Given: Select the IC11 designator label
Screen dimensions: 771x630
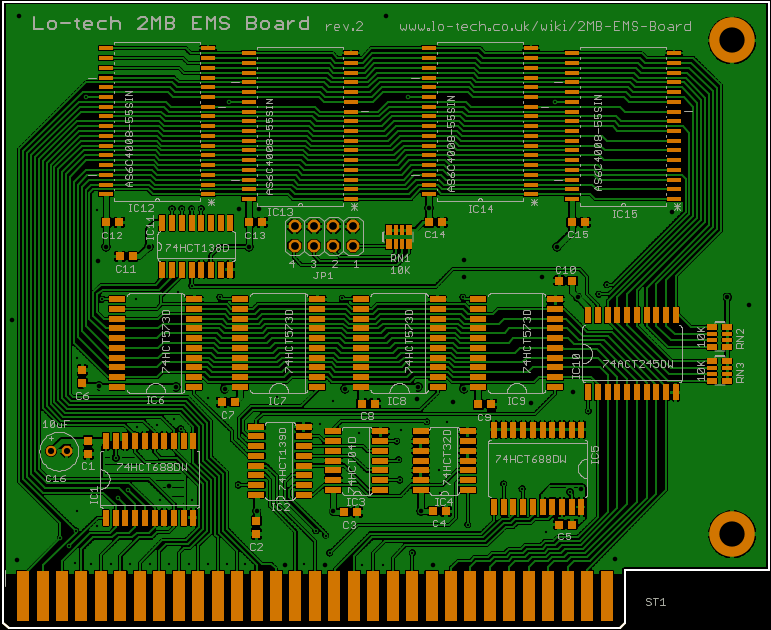Looking at the screenshot, I should click(x=150, y=227).
